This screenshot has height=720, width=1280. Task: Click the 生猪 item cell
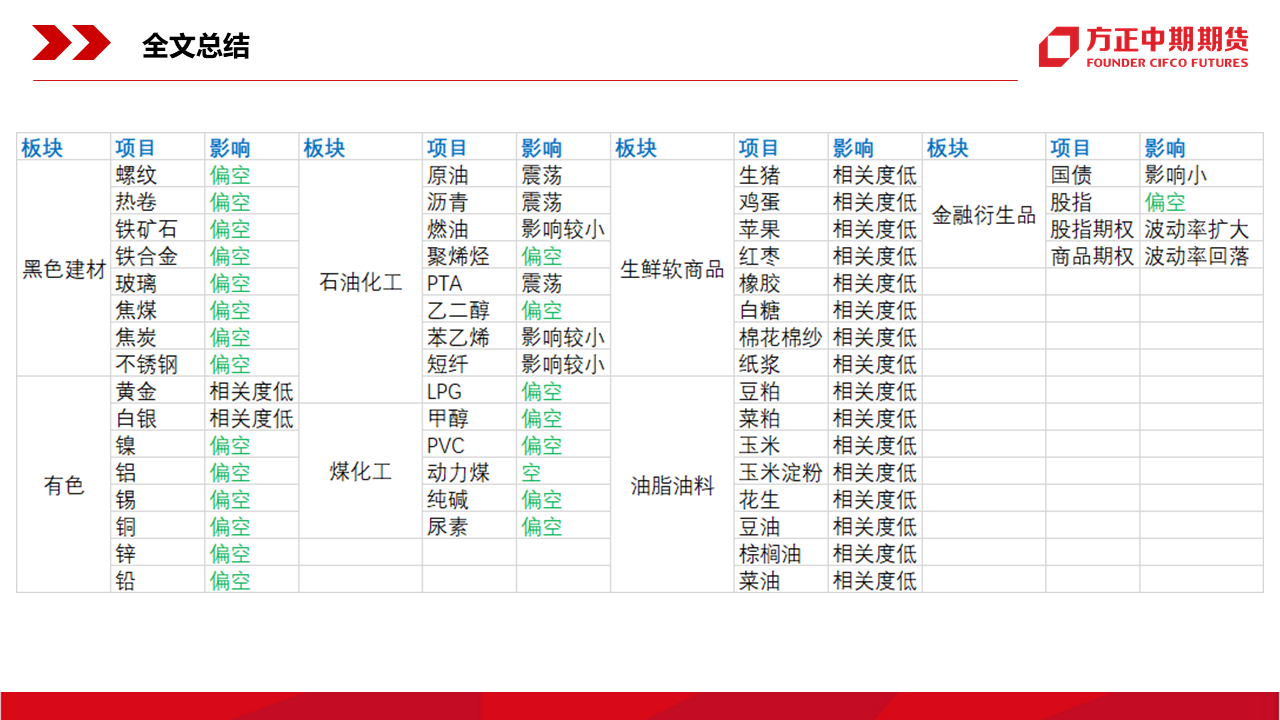click(781, 175)
